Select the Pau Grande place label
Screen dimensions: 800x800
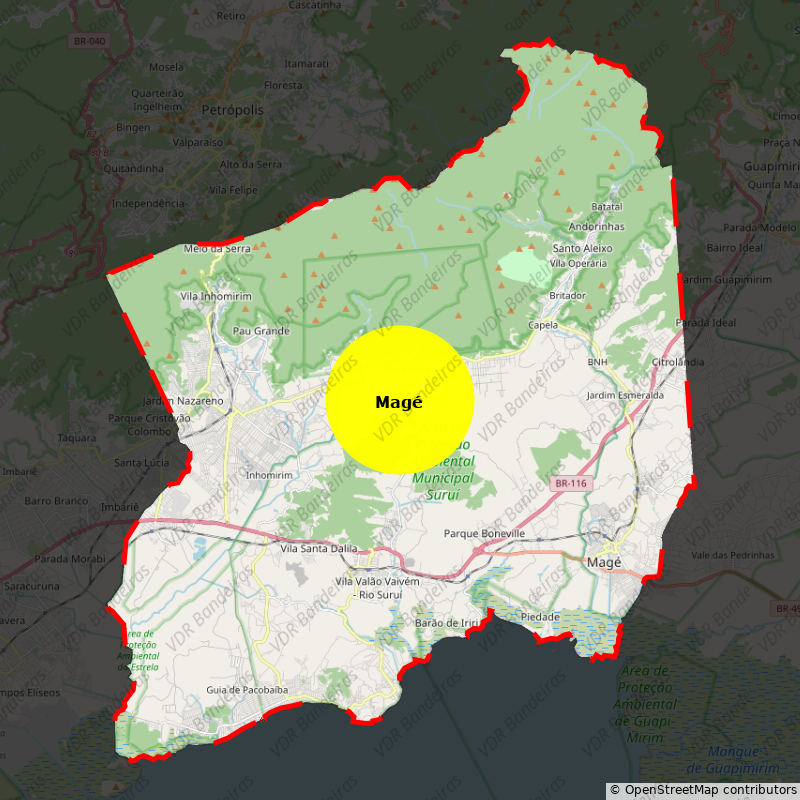pos(260,331)
